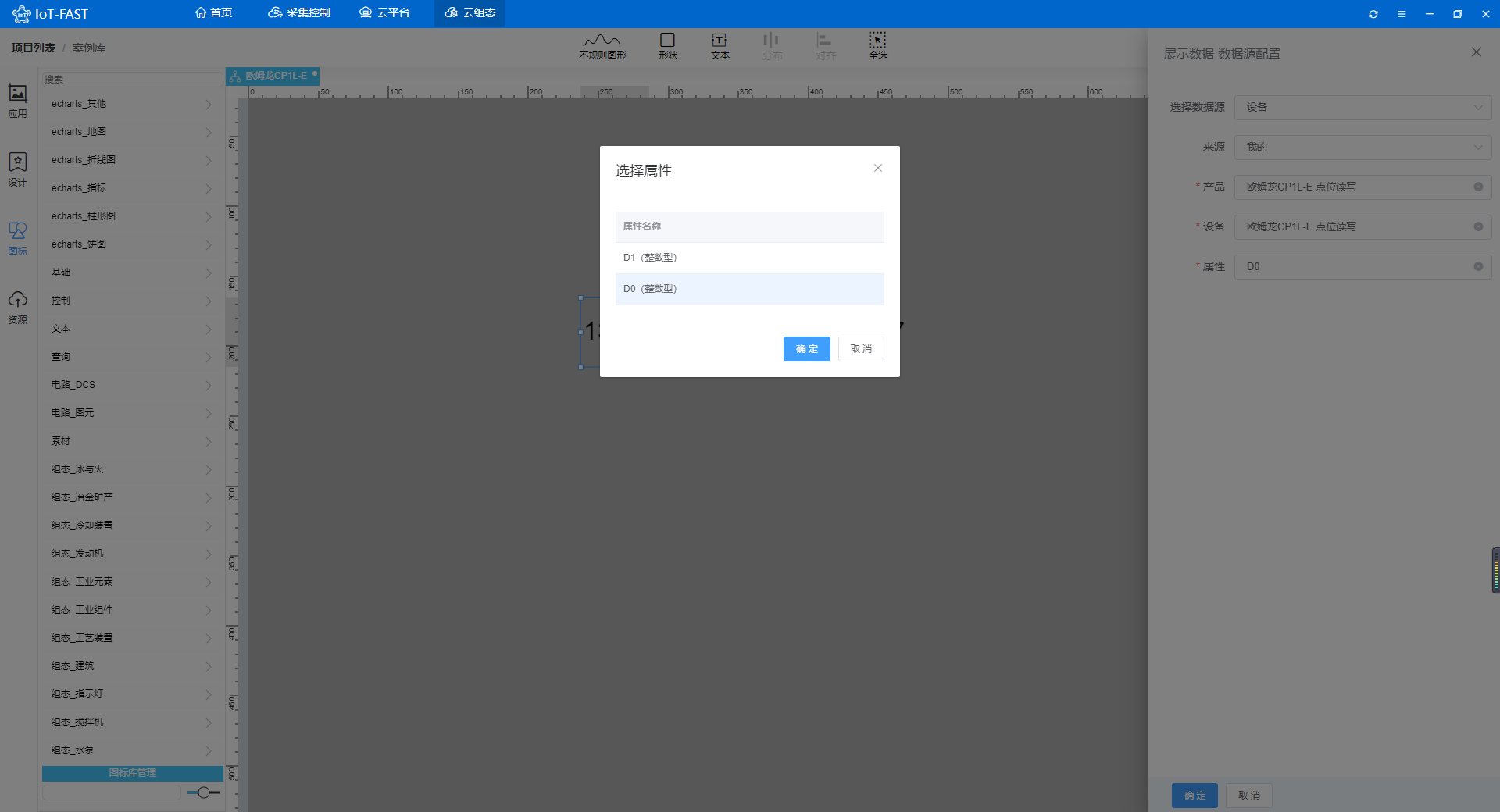Image resolution: width=1500 pixels, height=812 pixels.
Task: Clear the 属性 field value
Action: coord(1478,266)
